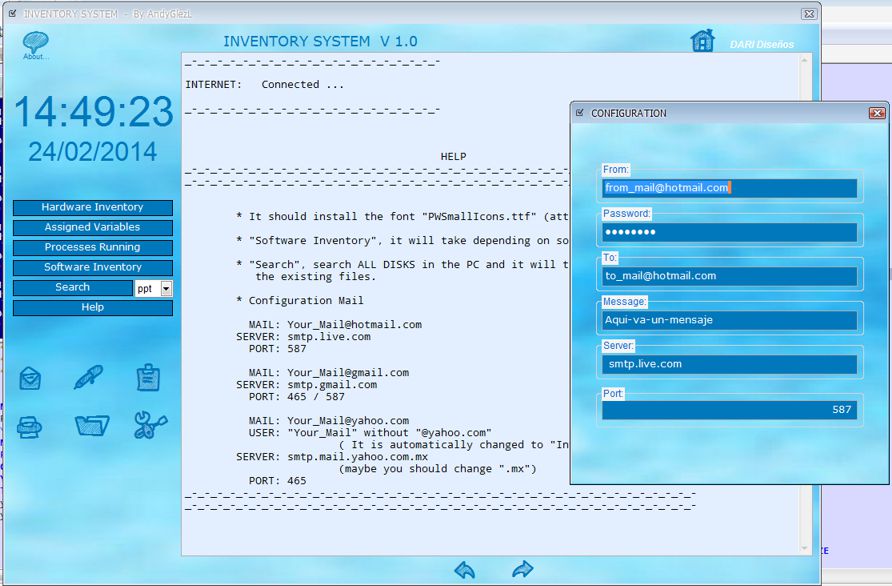Focus the Password field in Configuration
Screen dimensions: 892x586
point(728,232)
